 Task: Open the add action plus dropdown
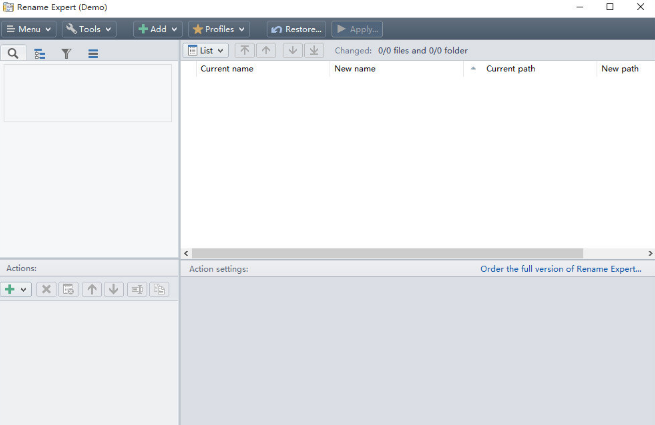point(16,289)
